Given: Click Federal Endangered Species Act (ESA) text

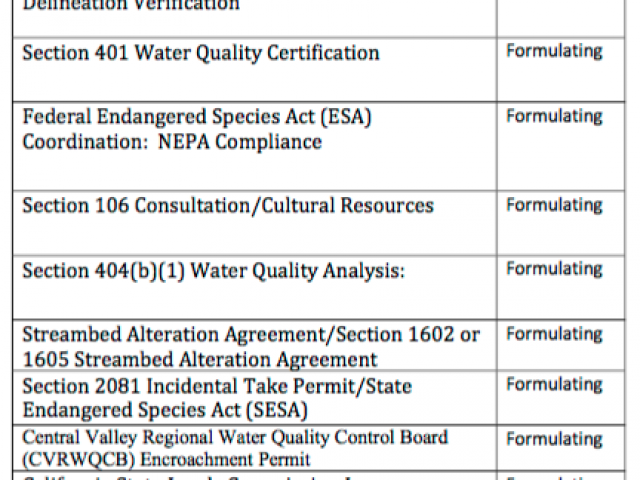Looking at the screenshot, I should (197, 117).
